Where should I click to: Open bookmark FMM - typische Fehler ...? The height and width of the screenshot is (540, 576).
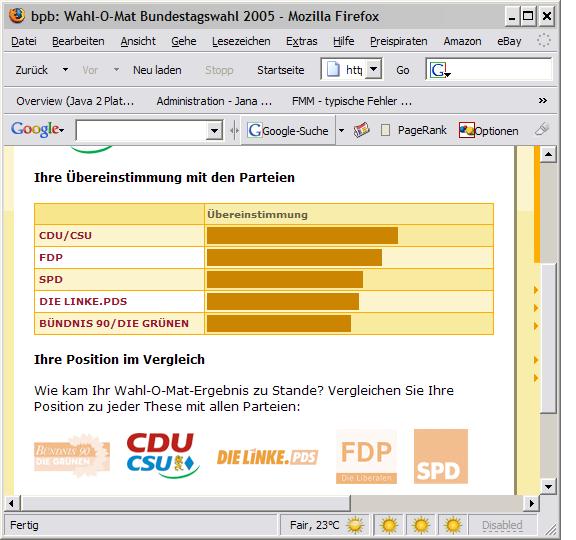tap(352, 101)
